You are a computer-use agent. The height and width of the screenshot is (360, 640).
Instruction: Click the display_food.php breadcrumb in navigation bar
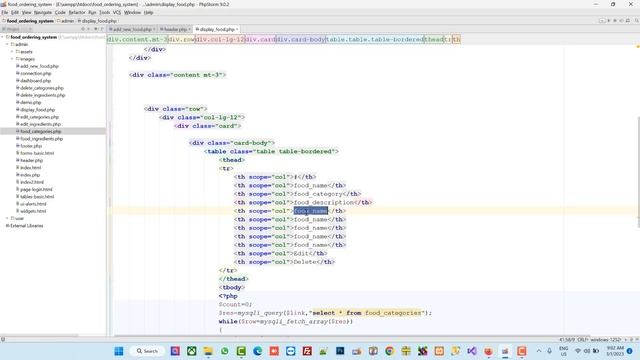(x=97, y=21)
